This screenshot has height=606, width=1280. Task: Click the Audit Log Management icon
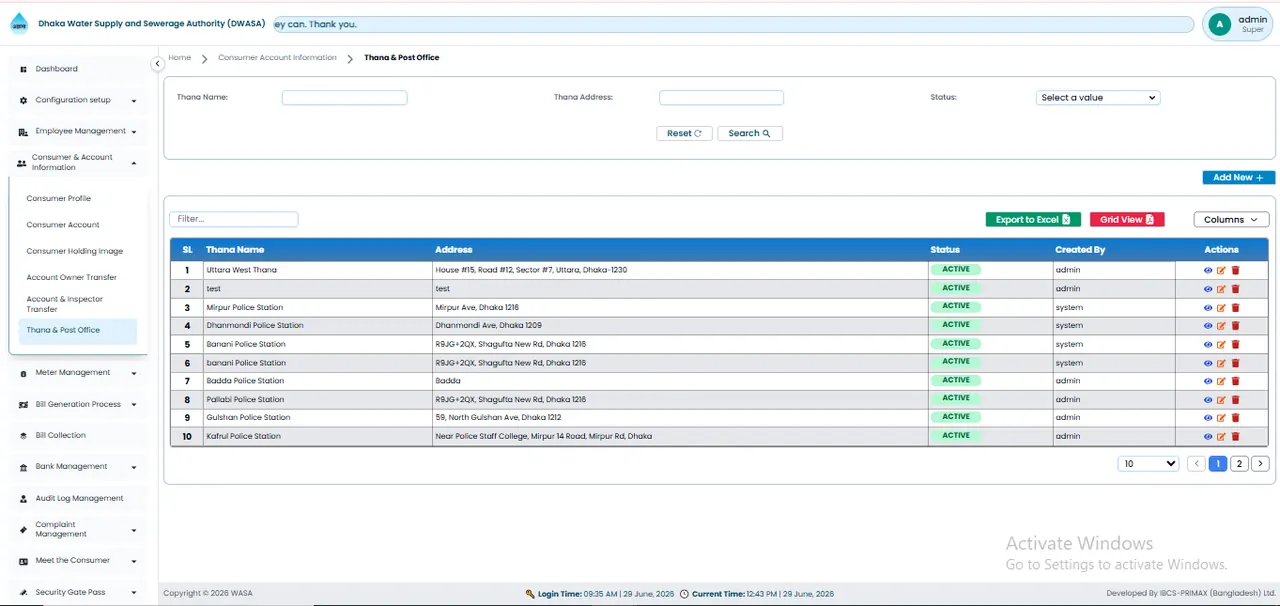point(23,498)
